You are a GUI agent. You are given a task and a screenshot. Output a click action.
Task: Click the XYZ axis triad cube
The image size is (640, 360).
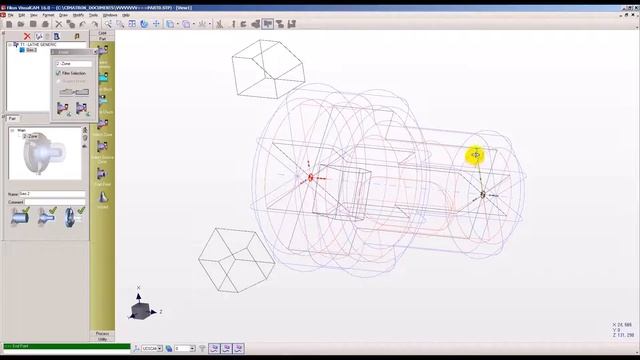click(141, 310)
